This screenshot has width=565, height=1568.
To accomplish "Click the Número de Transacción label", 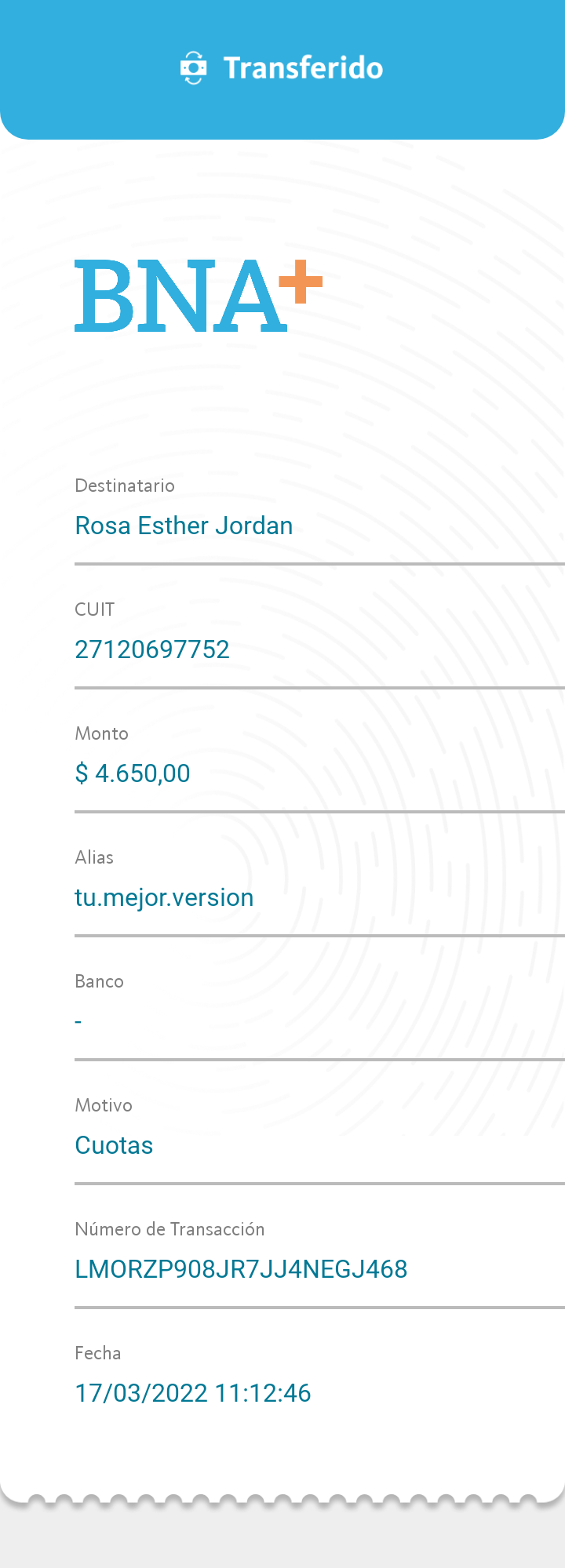I will [169, 1229].
